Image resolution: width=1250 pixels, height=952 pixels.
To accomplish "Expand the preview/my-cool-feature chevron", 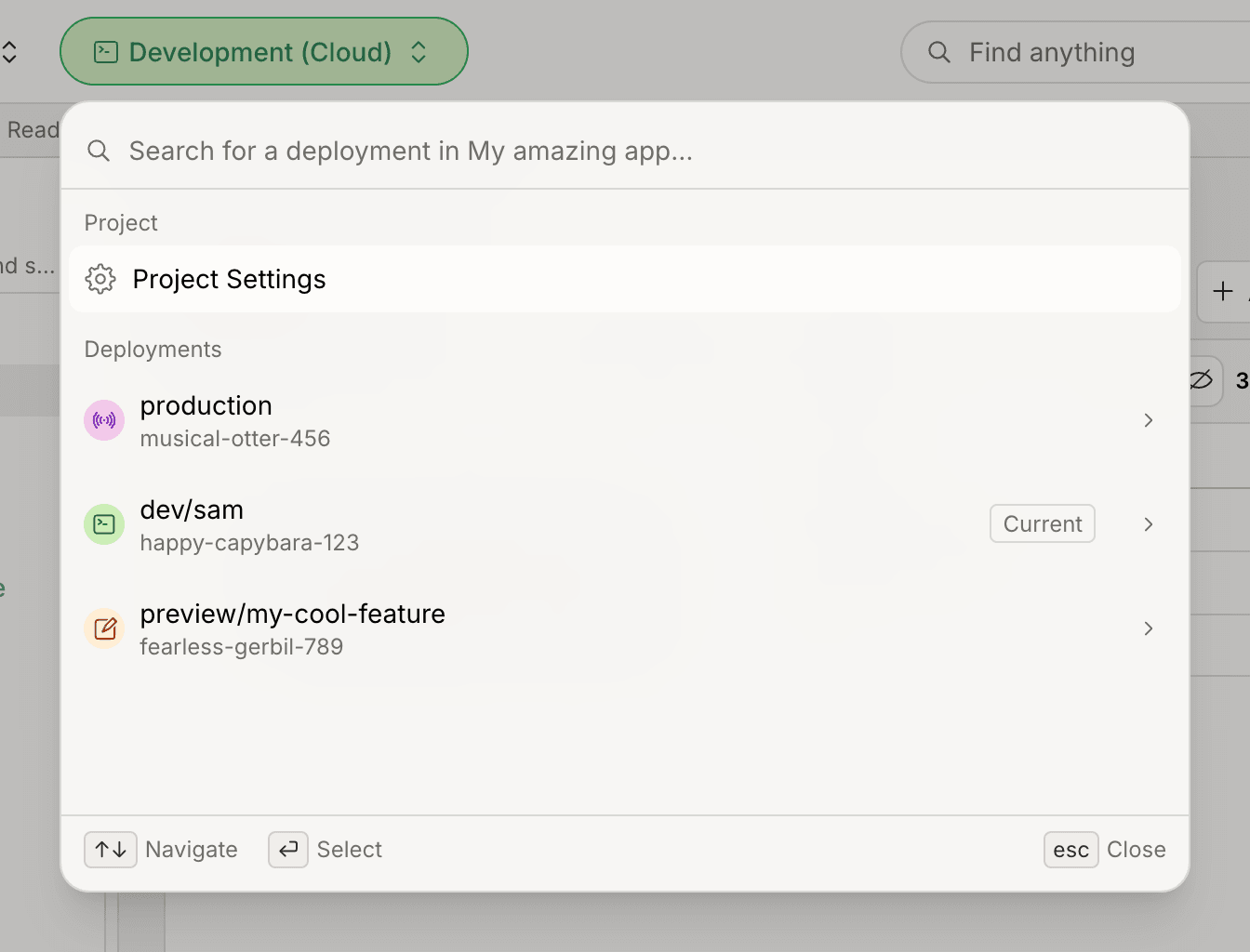I will click(x=1149, y=628).
